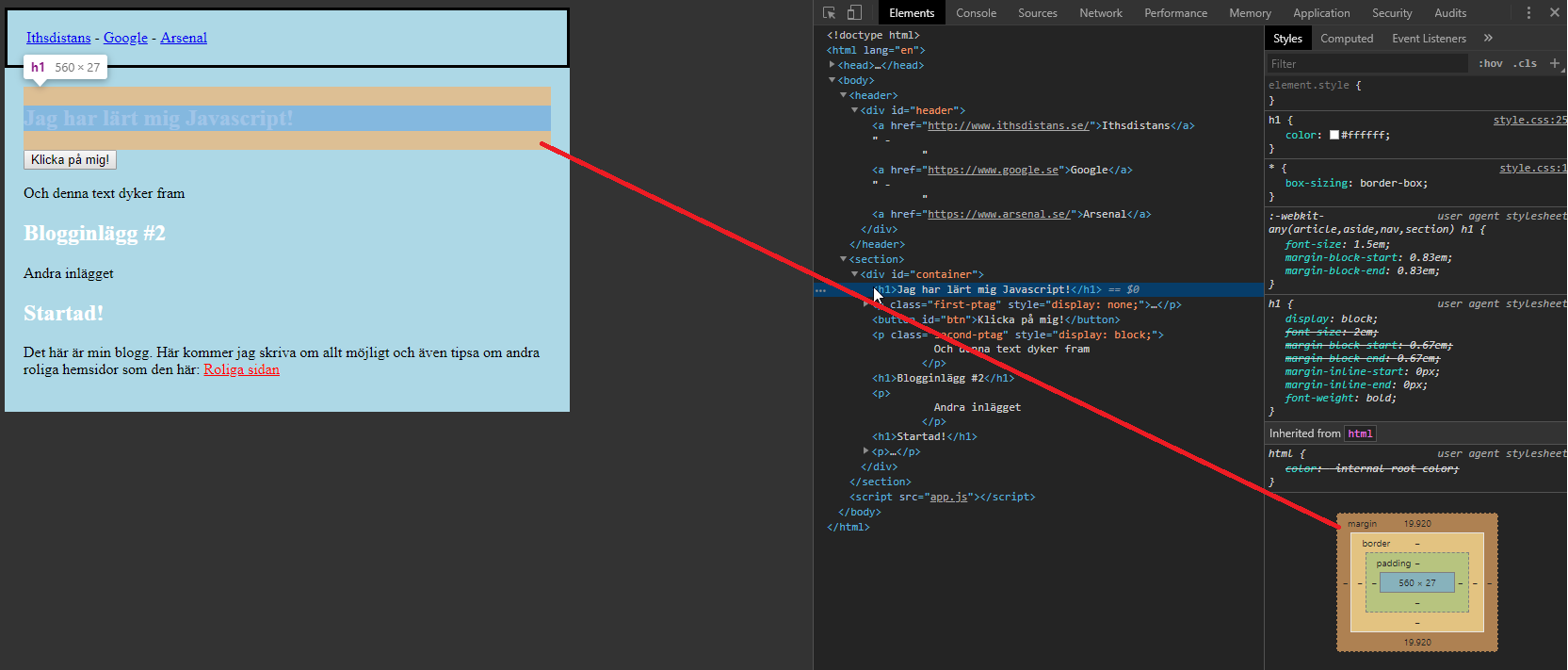Collapse the div id="header" node
1568x670 pixels.
click(855, 110)
